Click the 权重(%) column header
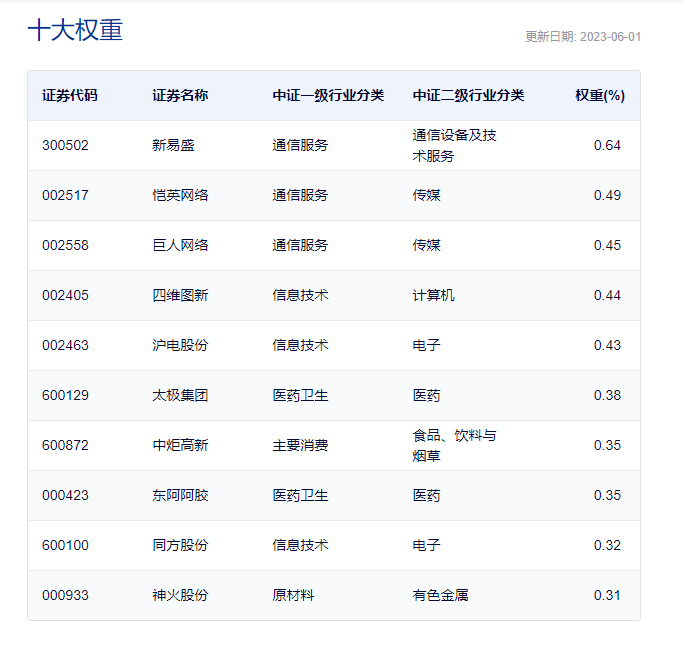 [600, 95]
